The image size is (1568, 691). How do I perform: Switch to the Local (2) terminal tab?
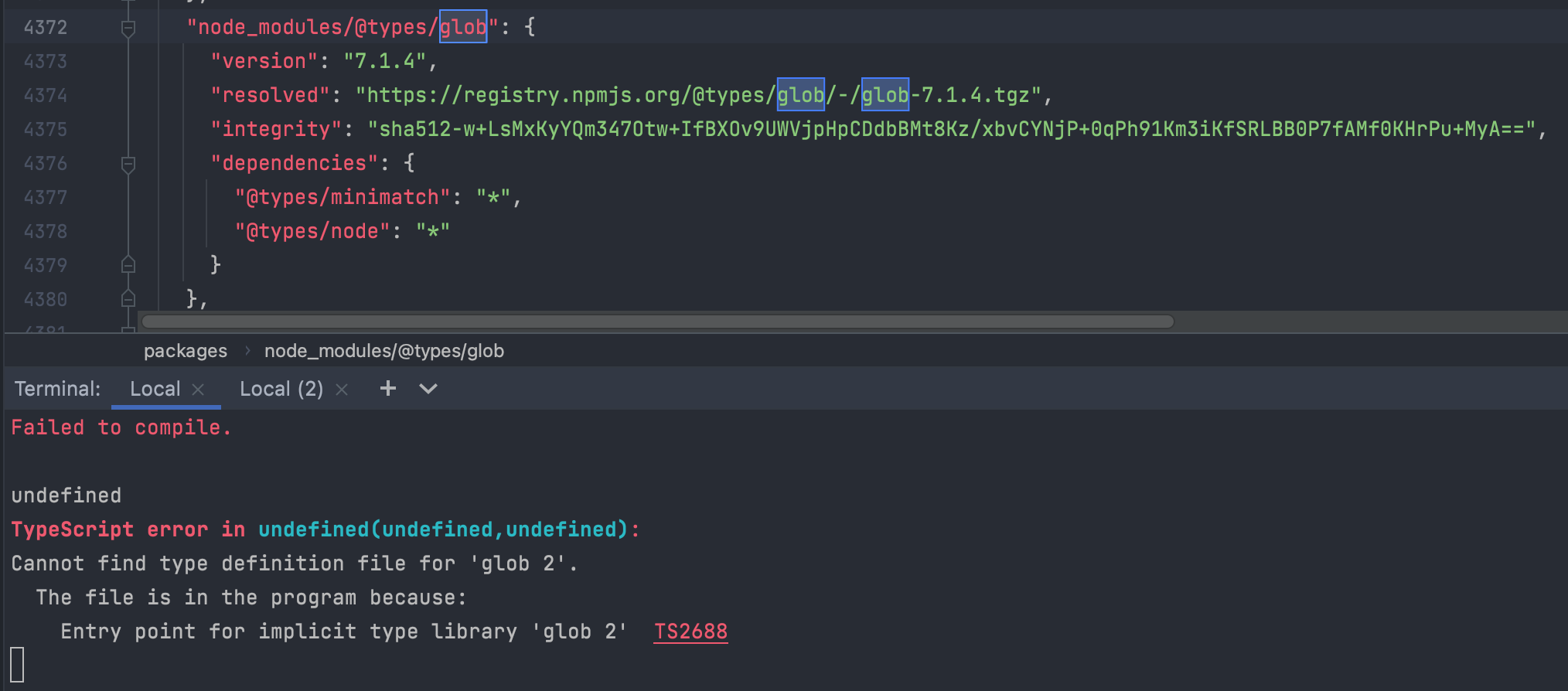pos(281,389)
